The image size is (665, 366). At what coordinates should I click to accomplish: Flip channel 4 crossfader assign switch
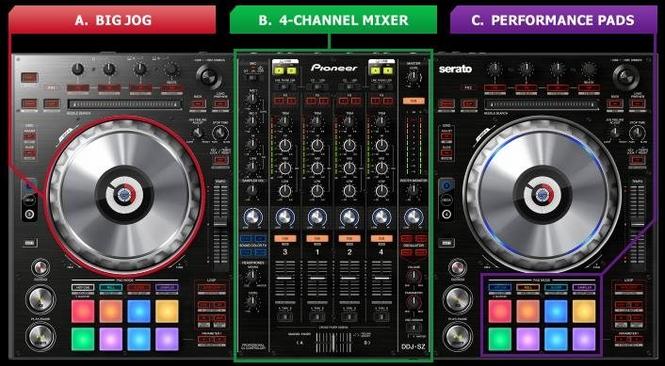tap(382, 317)
